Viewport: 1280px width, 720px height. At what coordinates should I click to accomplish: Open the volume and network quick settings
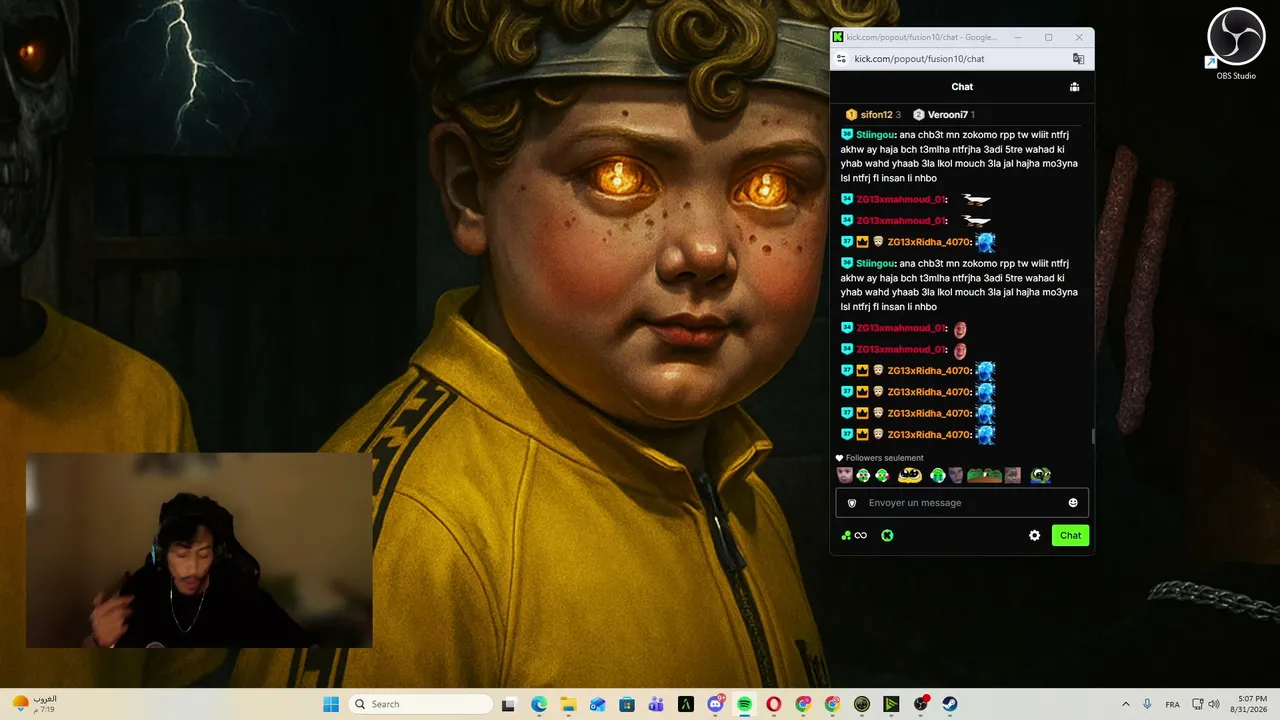1207,704
